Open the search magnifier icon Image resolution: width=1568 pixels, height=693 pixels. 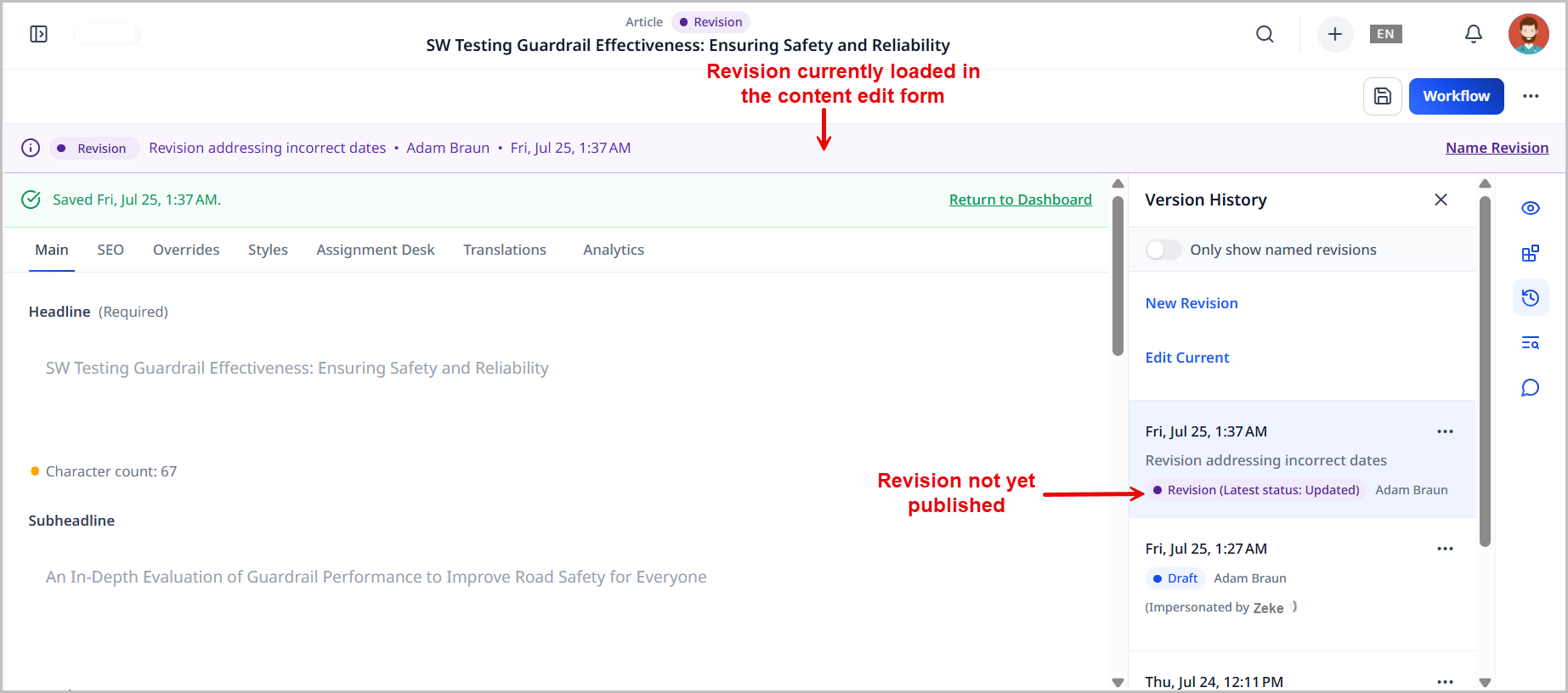point(1265,34)
